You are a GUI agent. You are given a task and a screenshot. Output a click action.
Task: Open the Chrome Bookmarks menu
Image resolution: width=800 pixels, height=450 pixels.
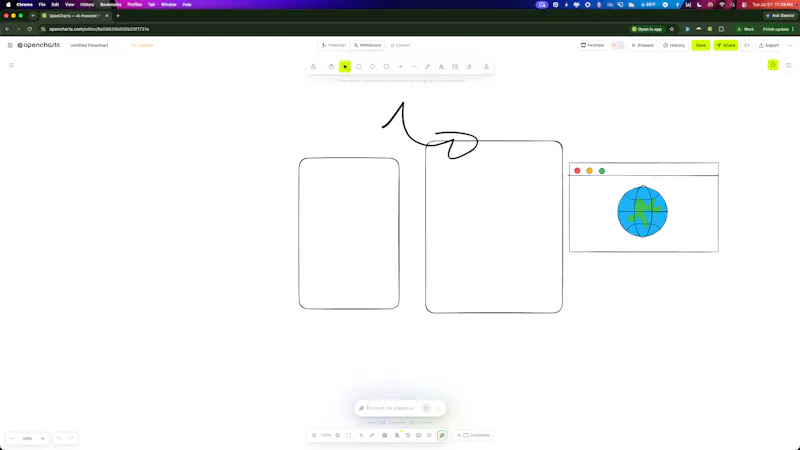tap(111, 5)
